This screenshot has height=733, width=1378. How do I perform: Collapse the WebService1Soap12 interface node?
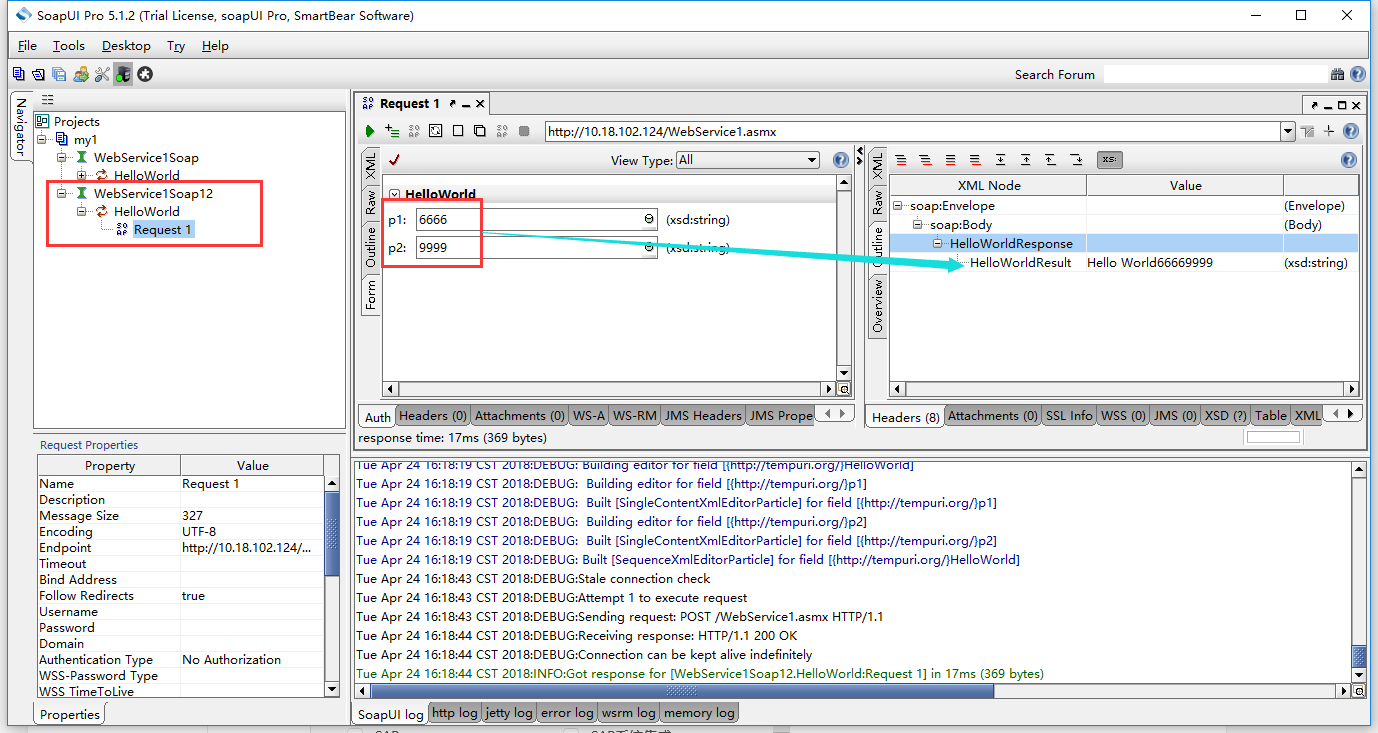tap(62, 194)
